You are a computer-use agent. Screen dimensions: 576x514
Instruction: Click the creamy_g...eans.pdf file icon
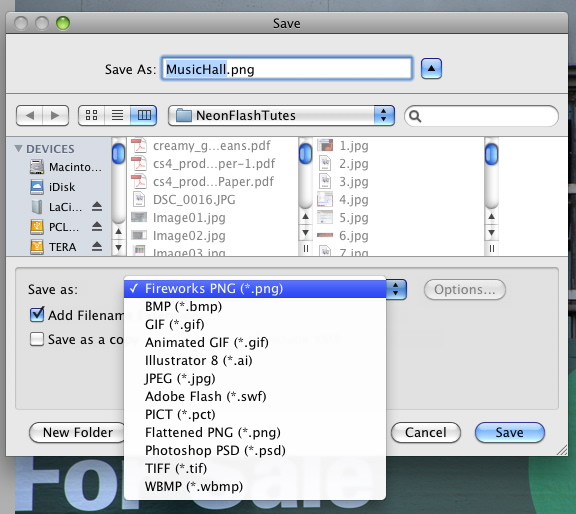point(139,145)
